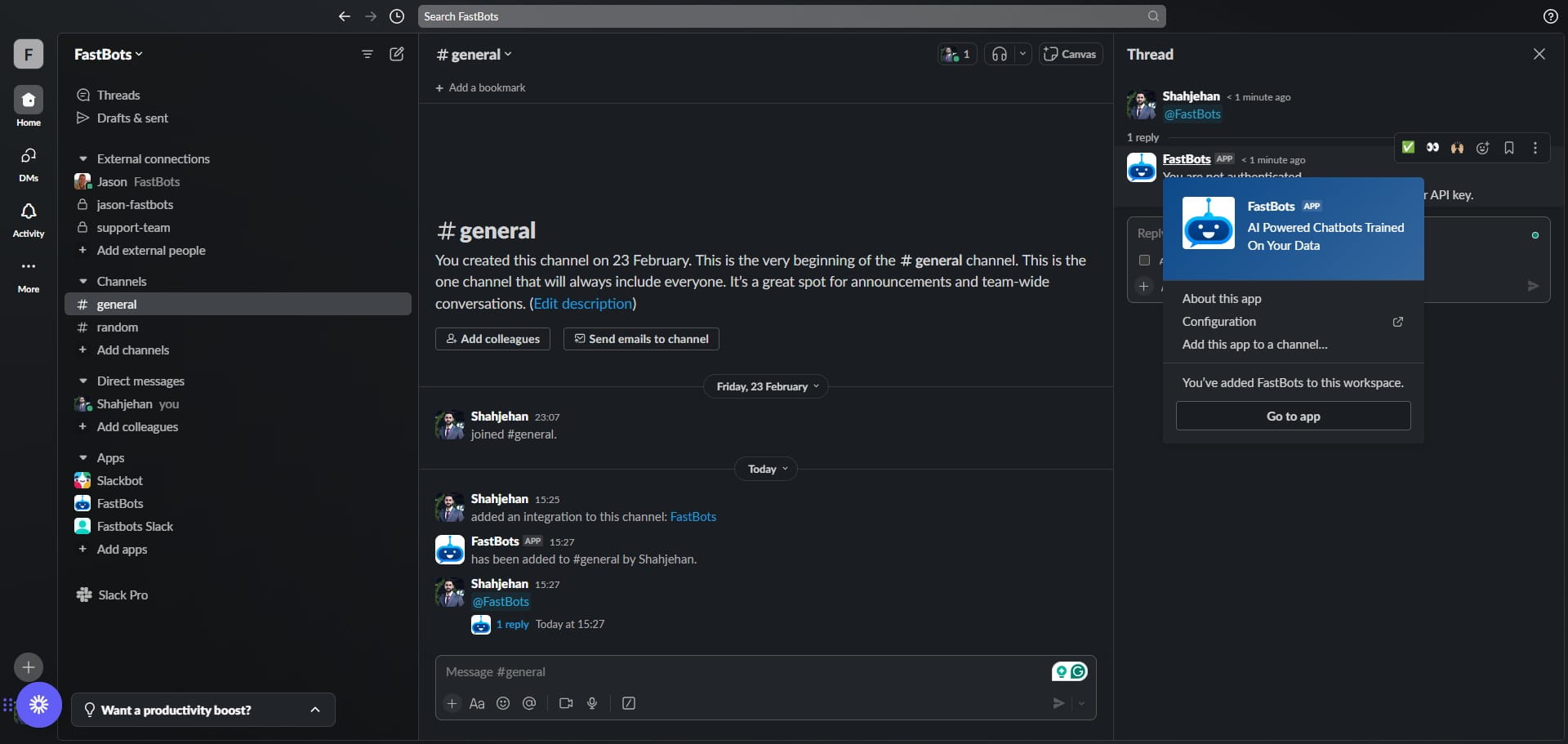Open the FastBots integration link in the message
Viewport: 1568px width, 744px height.
[693, 516]
